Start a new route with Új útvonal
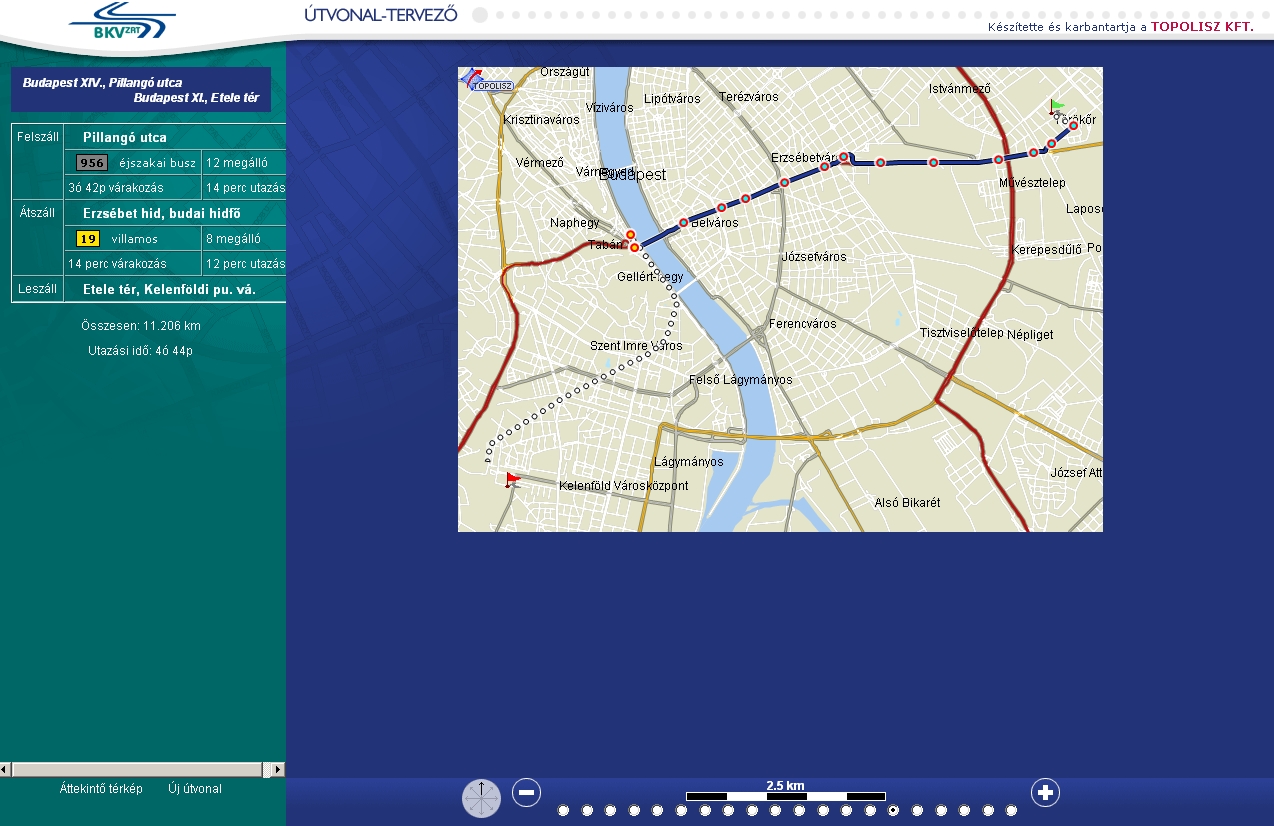The image size is (1274, 826). click(195, 789)
